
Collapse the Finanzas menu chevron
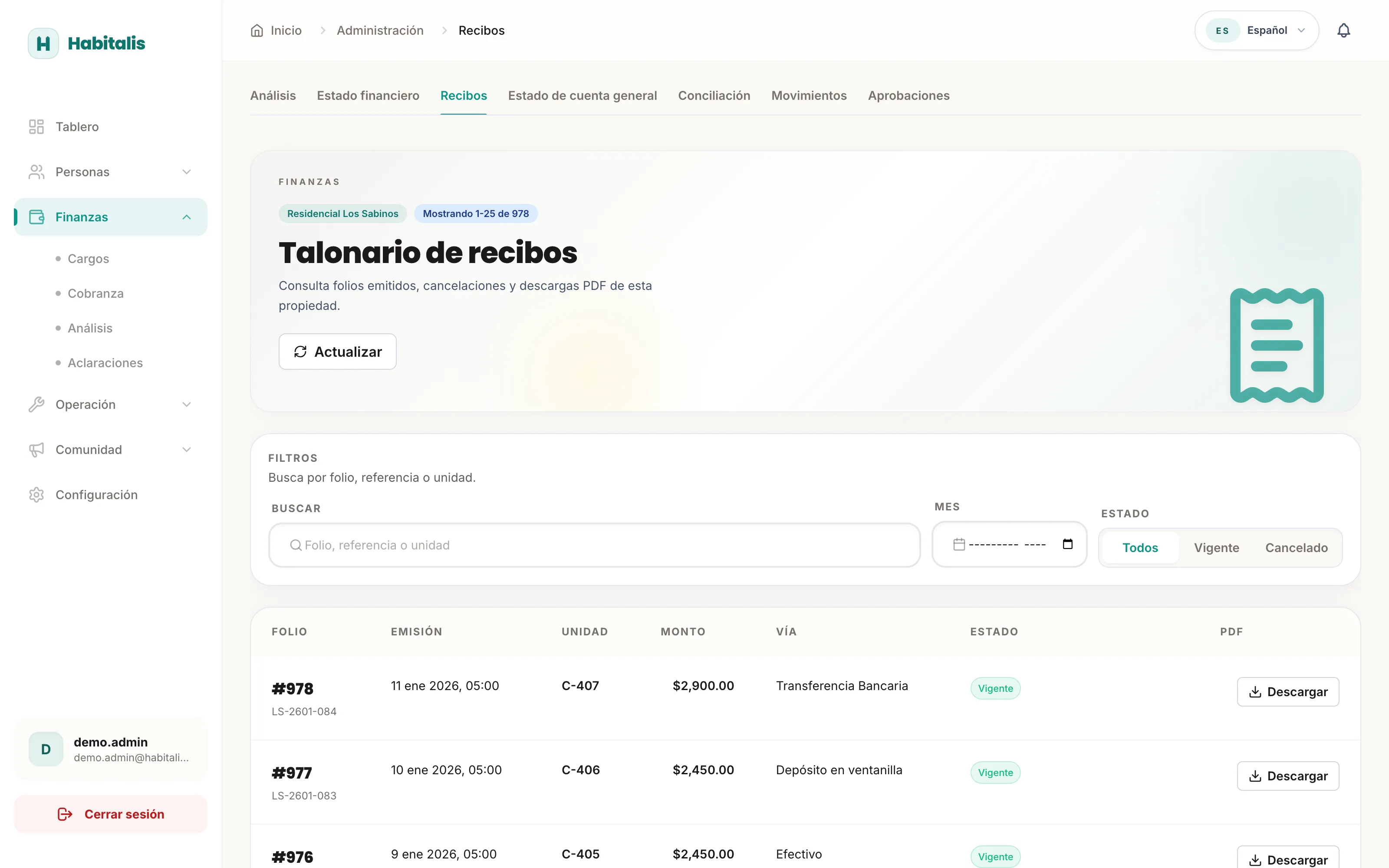(x=187, y=217)
